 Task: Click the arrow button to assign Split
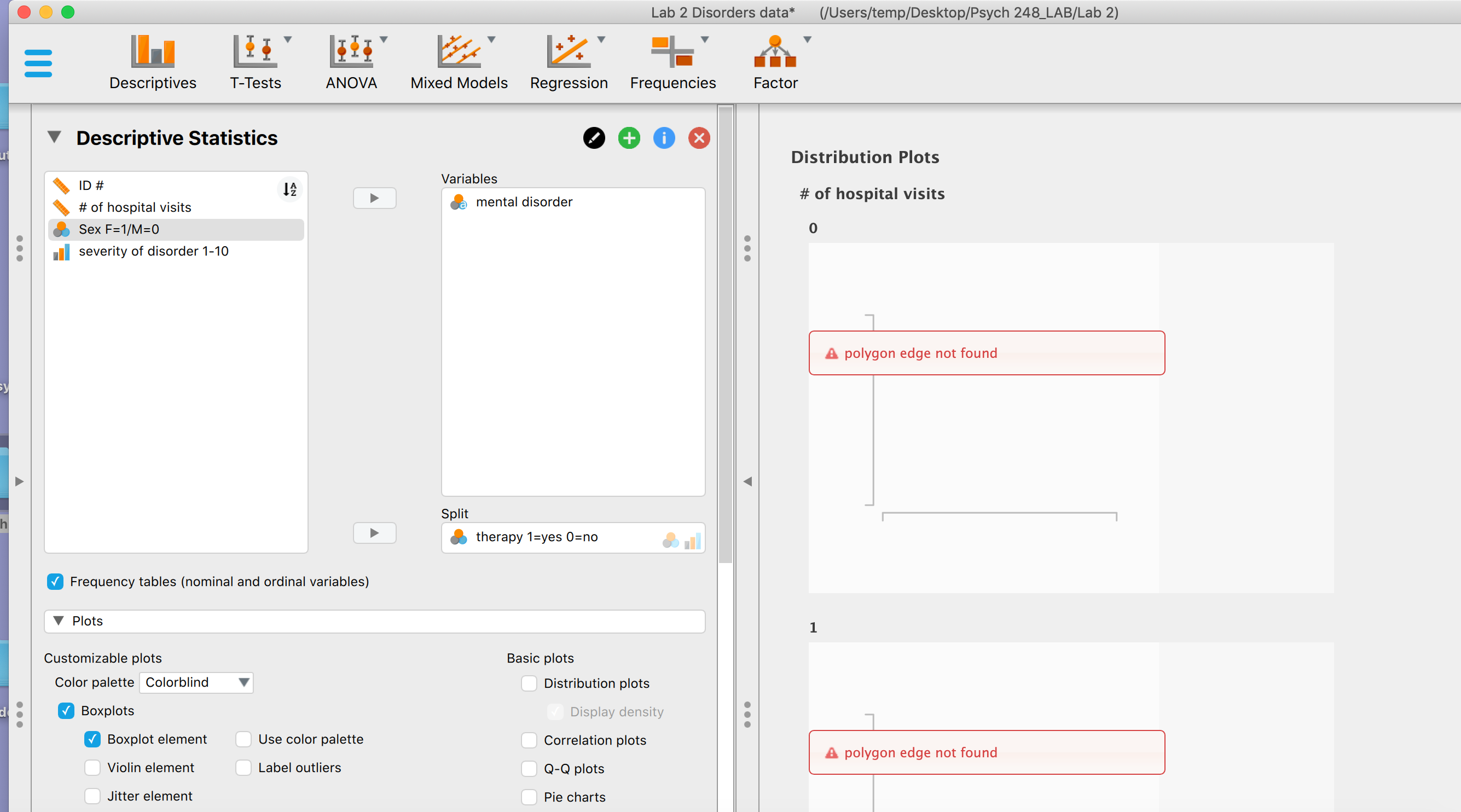[x=374, y=532]
